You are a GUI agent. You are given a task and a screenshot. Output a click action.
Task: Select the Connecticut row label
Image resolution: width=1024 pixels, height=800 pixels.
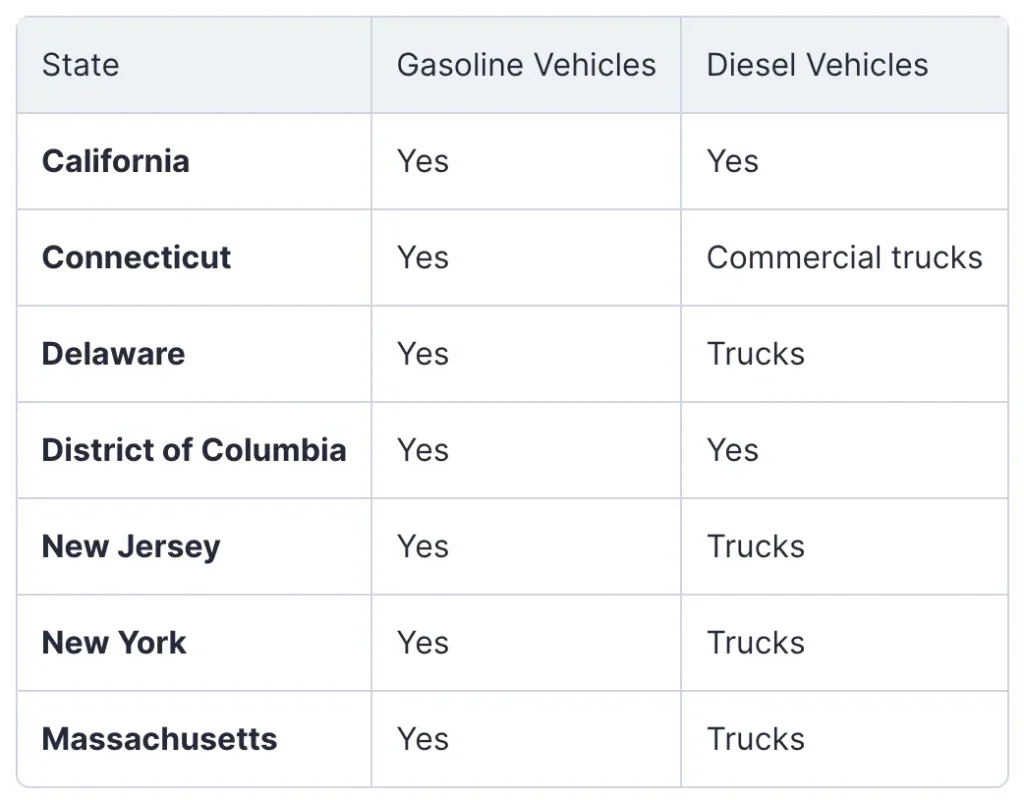point(136,258)
